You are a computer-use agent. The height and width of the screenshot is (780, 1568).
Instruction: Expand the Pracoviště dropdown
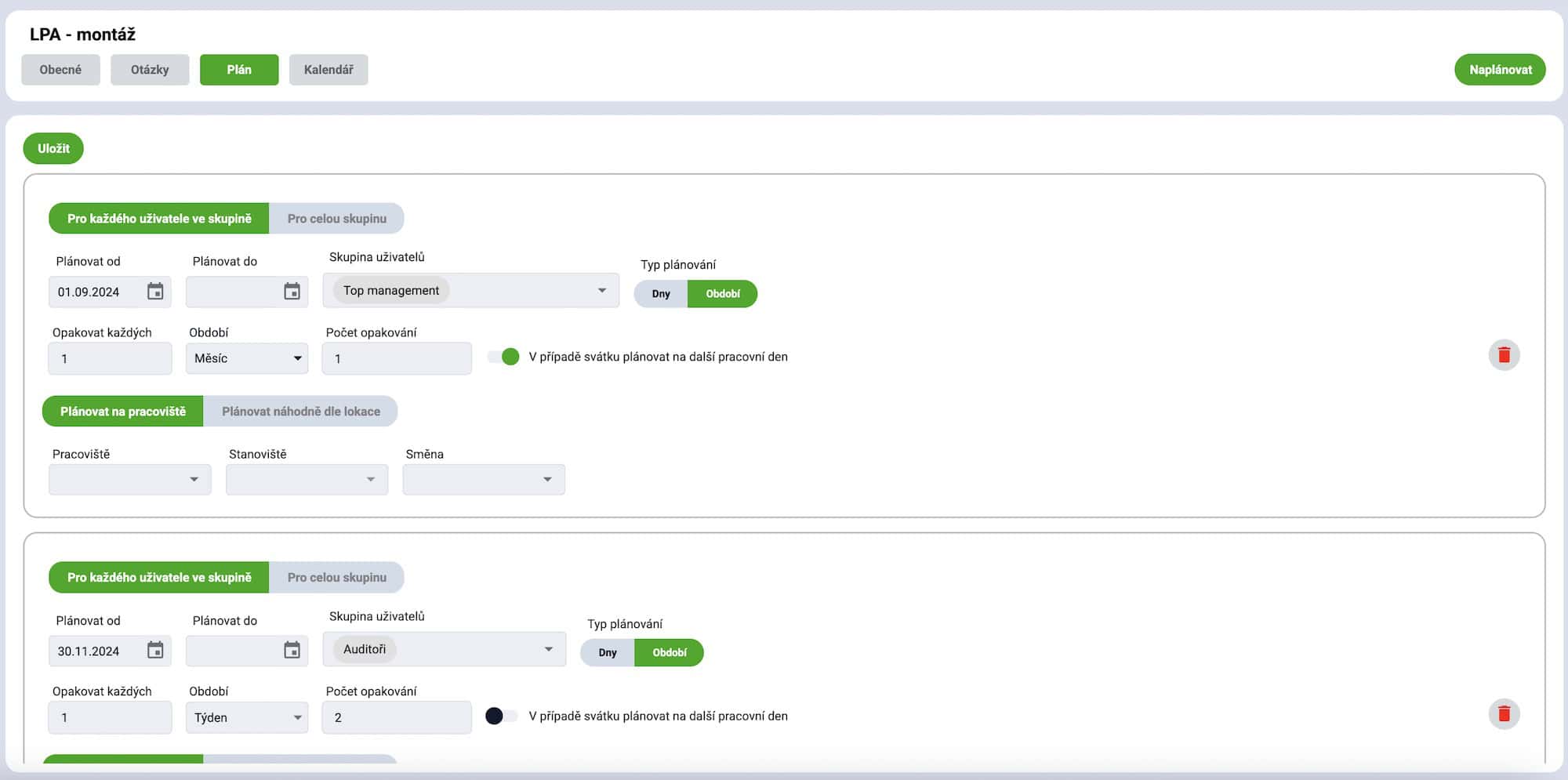[x=130, y=480]
